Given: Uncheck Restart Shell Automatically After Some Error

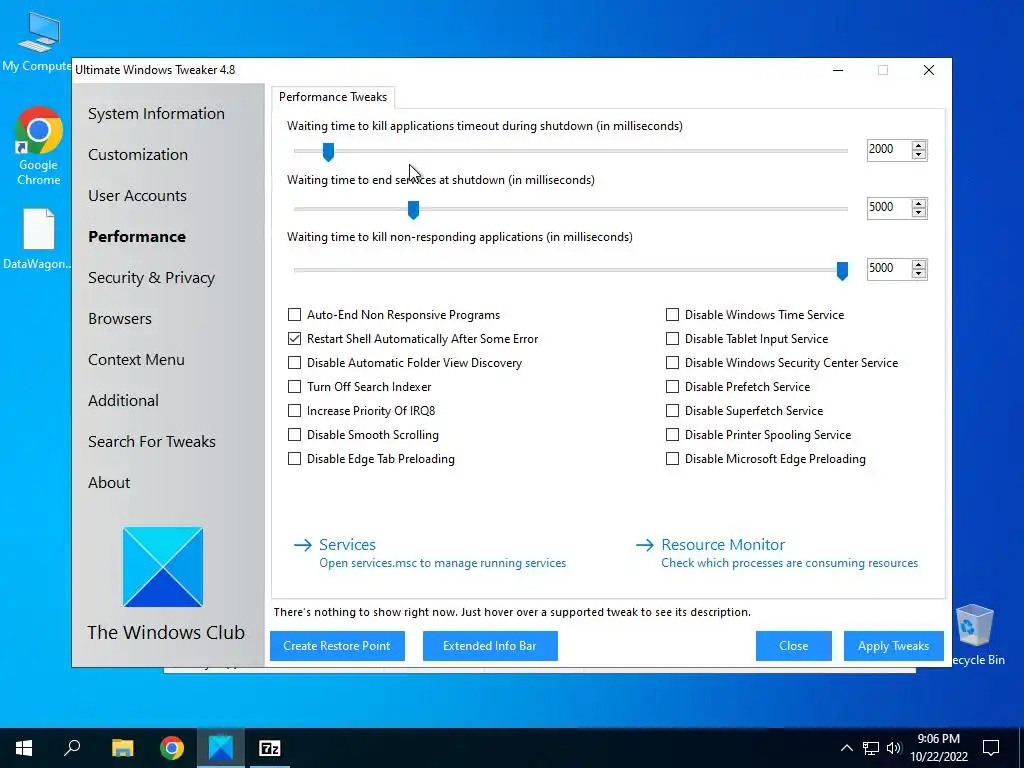Looking at the screenshot, I should pyautogui.click(x=295, y=339).
